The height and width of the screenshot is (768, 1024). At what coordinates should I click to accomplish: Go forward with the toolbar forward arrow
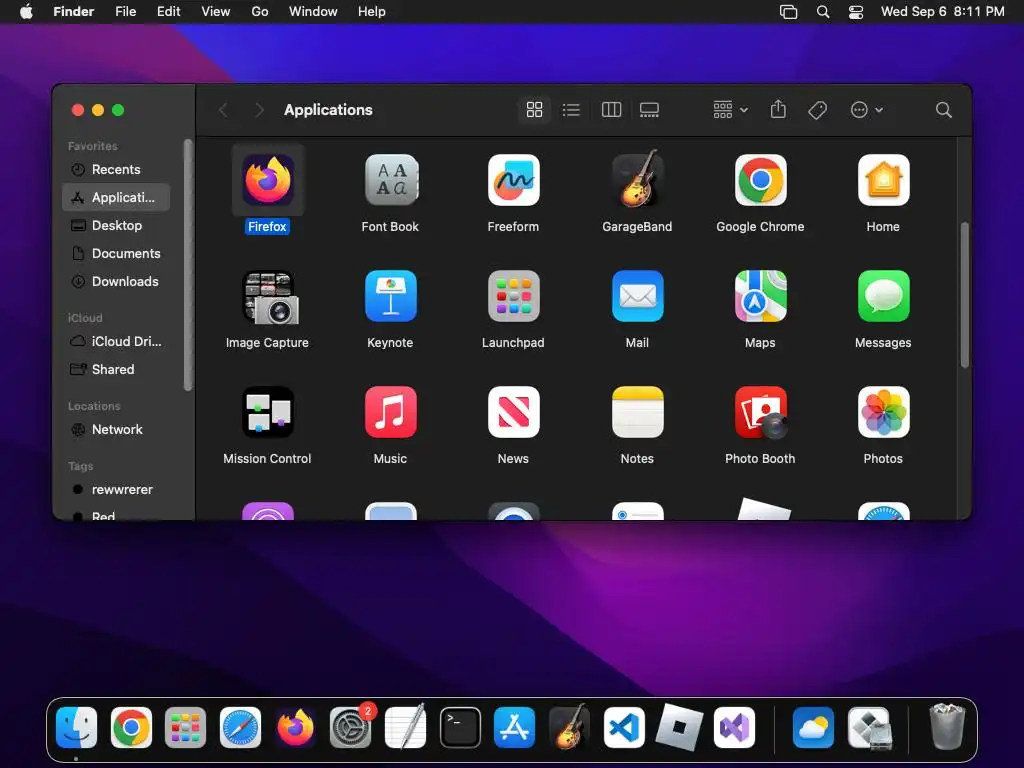tap(259, 110)
